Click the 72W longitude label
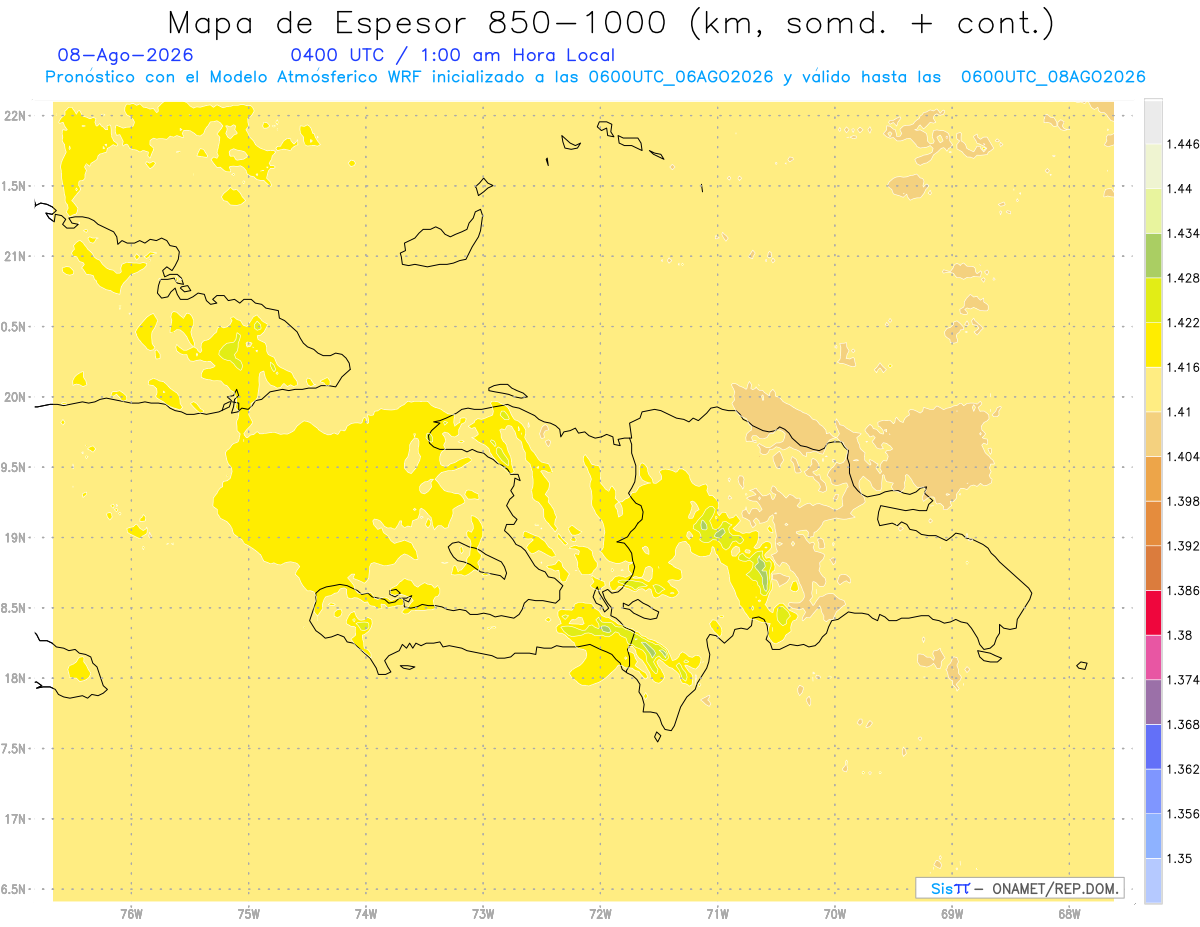 pyautogui.click(x=600, y=914)
